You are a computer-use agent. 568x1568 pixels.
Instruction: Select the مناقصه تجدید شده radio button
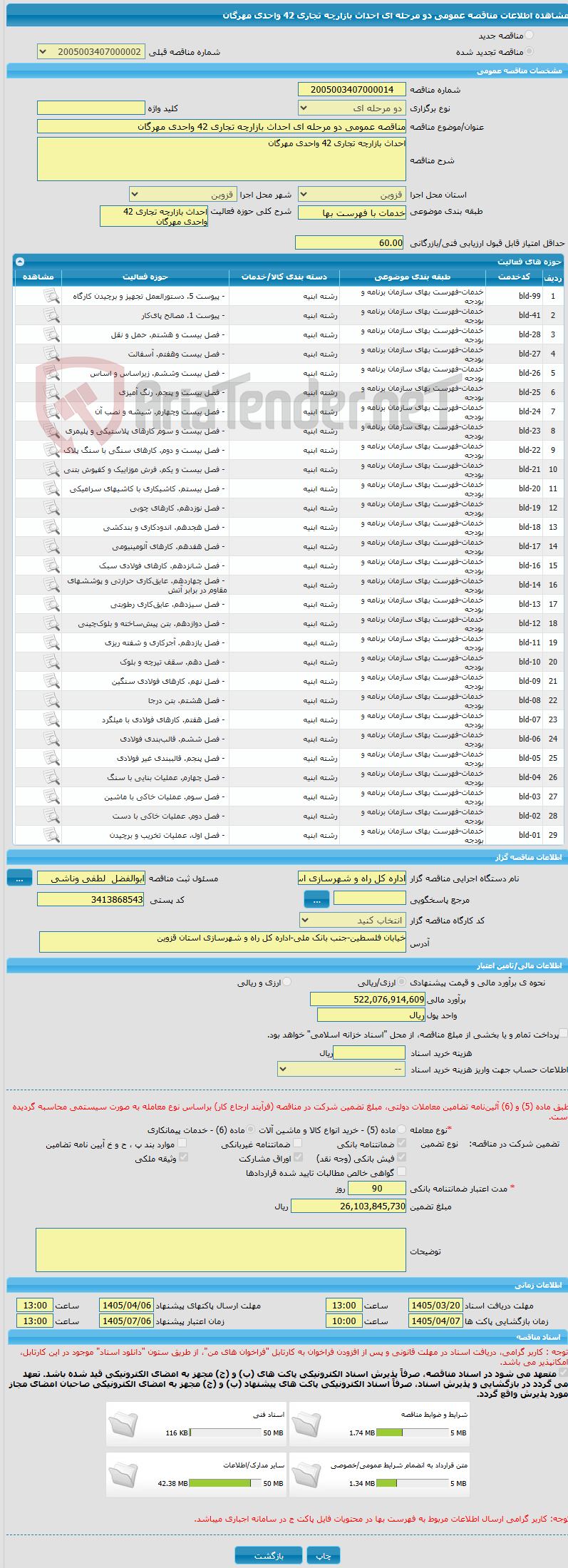(x=529, y=51)
